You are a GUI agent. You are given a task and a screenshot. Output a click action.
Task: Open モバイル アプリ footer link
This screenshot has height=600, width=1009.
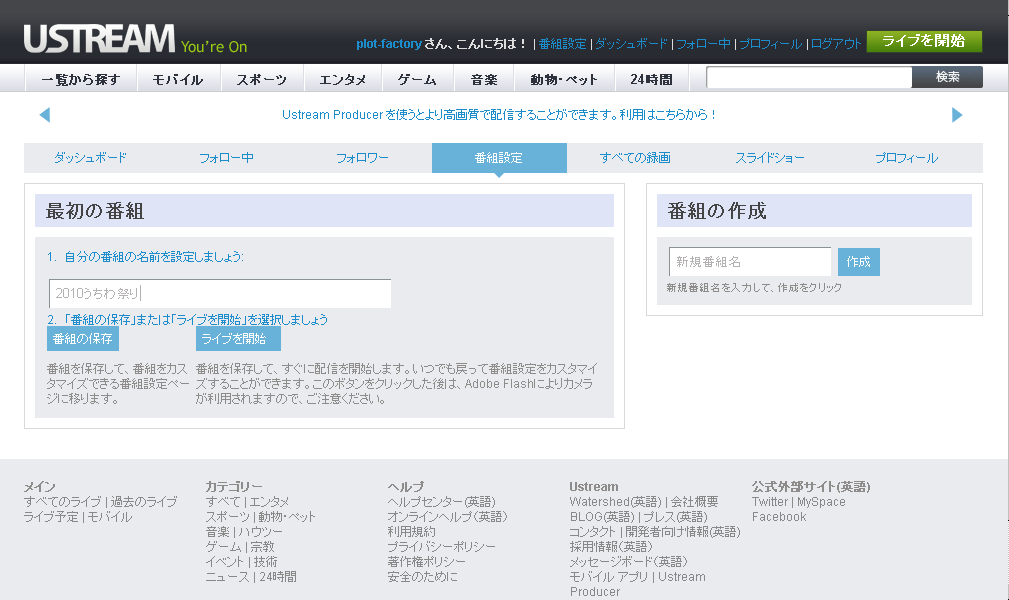[609, 577]
